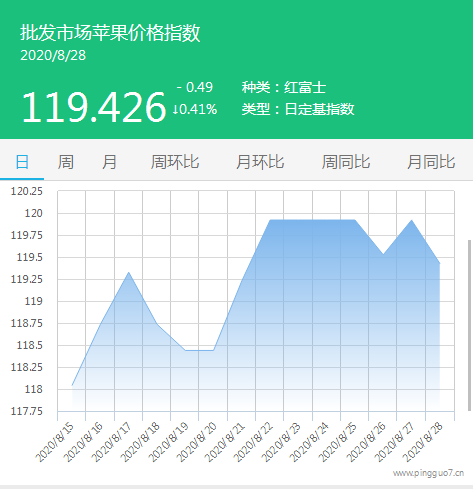This screenshot has width=473, height=489.
Task: Click the vertical scrollbar beside the chart
Action: tap(469, 325)
